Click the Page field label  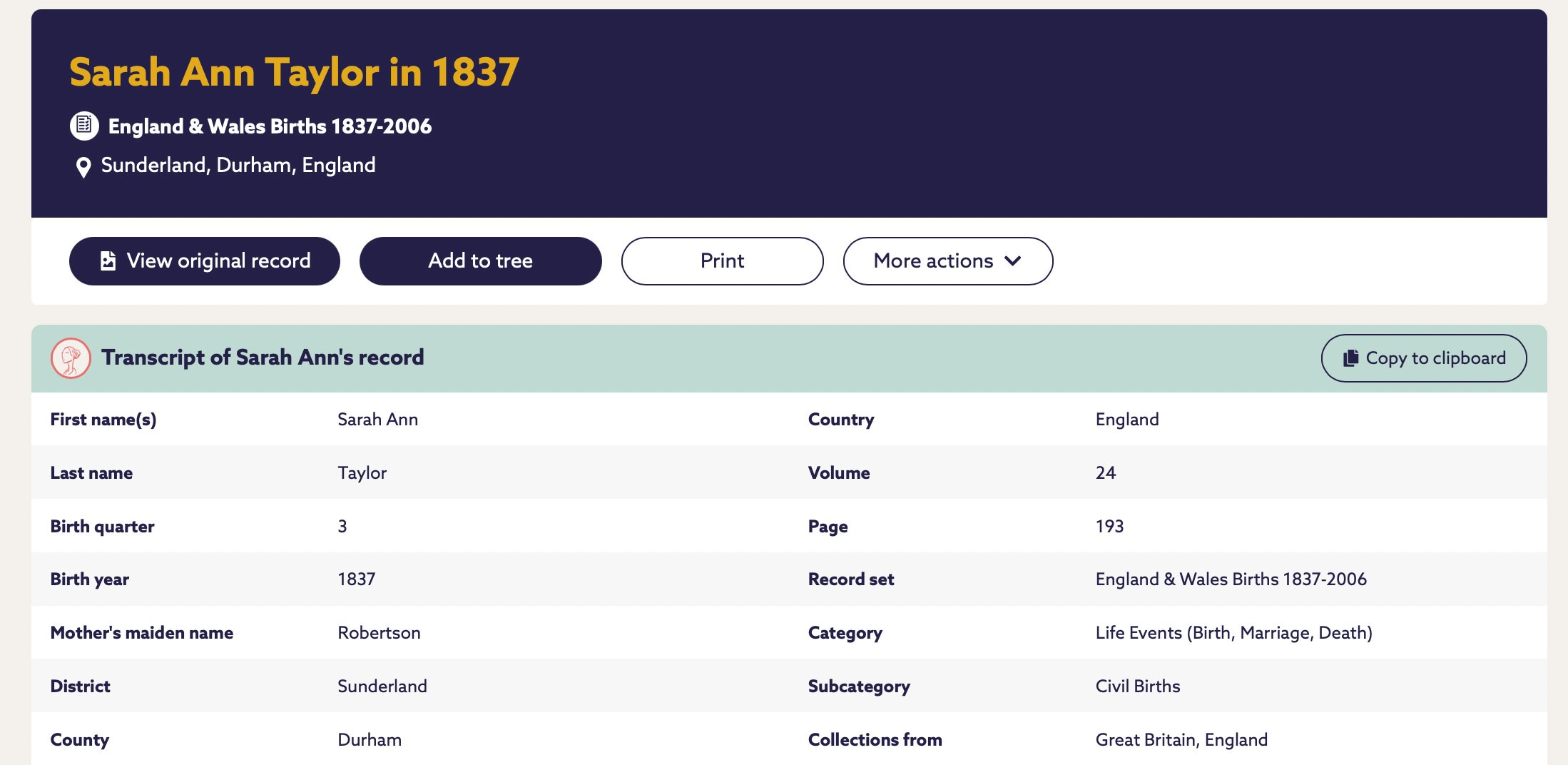828,526
